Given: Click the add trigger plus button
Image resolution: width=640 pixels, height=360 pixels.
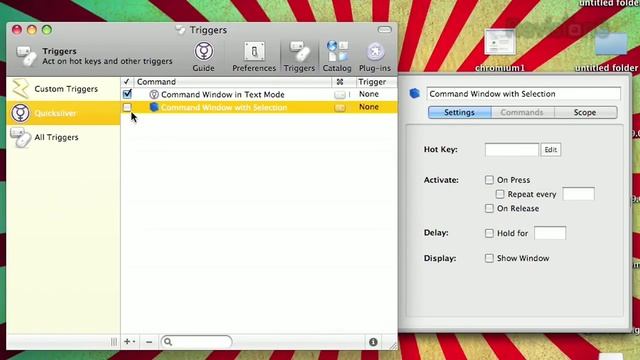Looking at the screenshot, I should (129, 342).
